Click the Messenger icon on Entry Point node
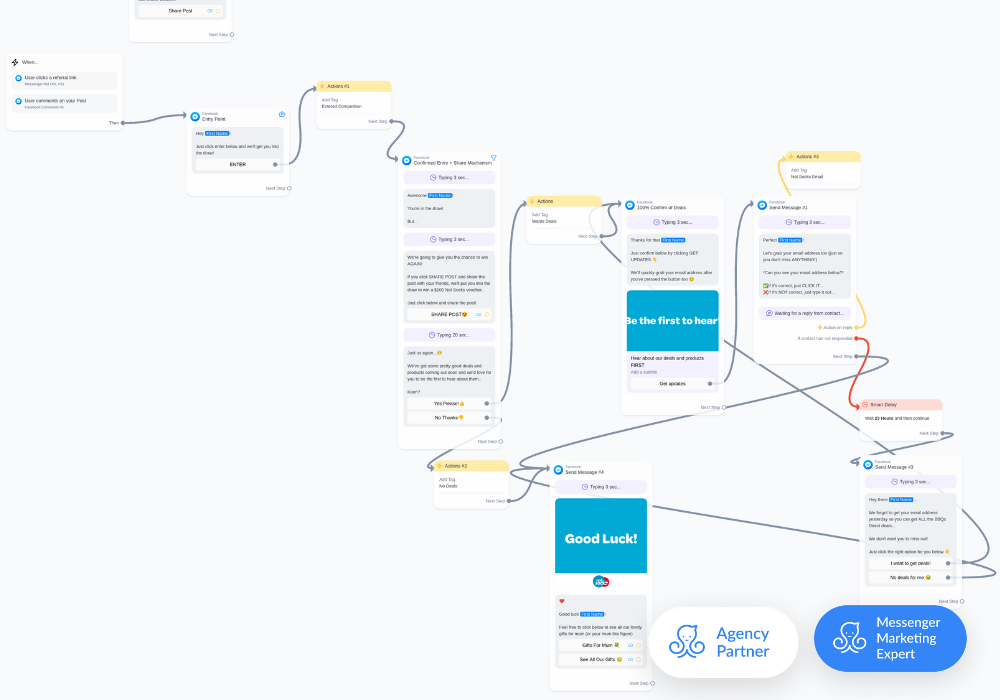The image size is (1000, 700). (x=196, y=116)
